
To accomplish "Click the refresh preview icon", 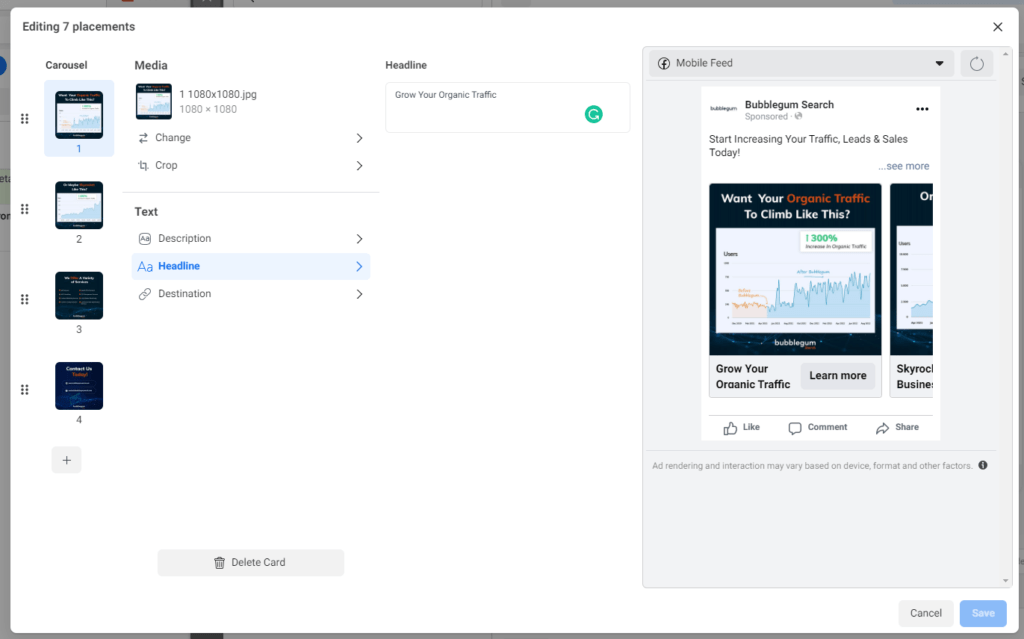I will click(976, 63).
